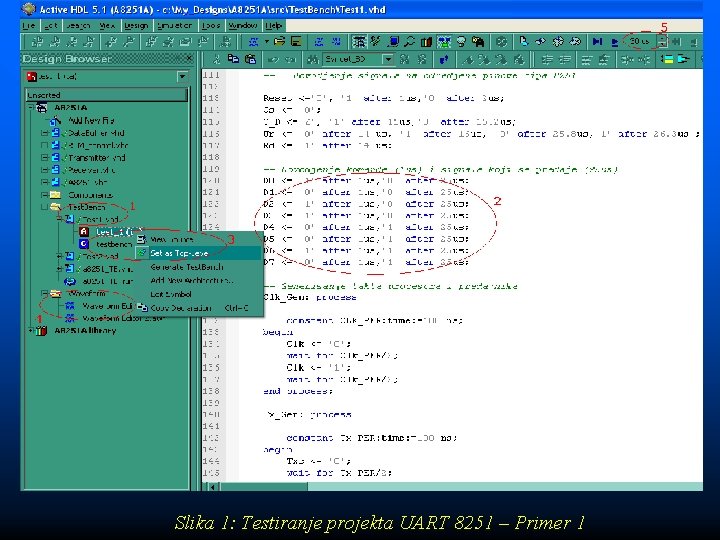720x540 pixels.
Task: Collapse the TestBench folder node
Action: tap(44, 207)
